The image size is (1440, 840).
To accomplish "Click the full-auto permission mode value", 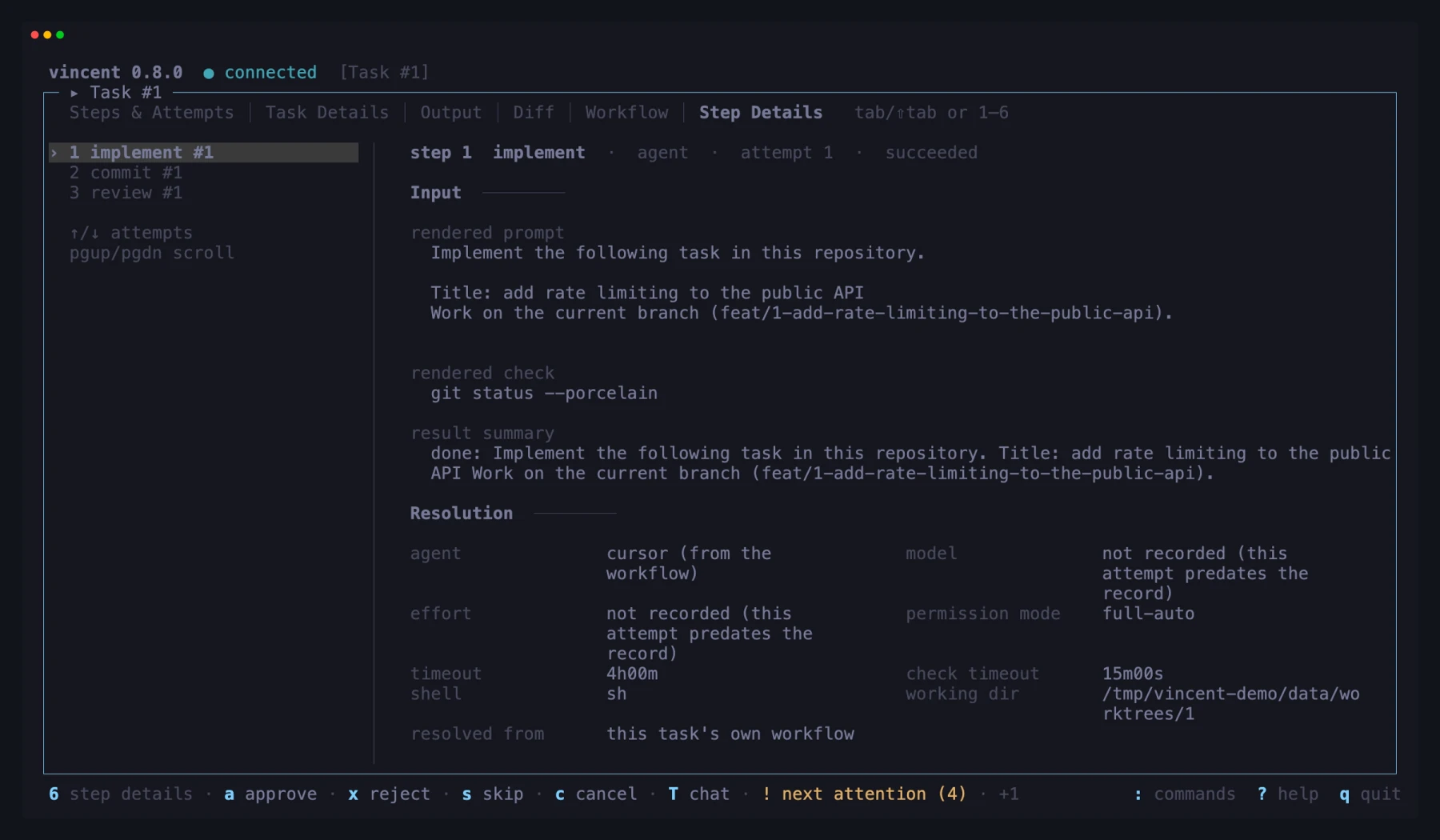I will point(1148,614).
